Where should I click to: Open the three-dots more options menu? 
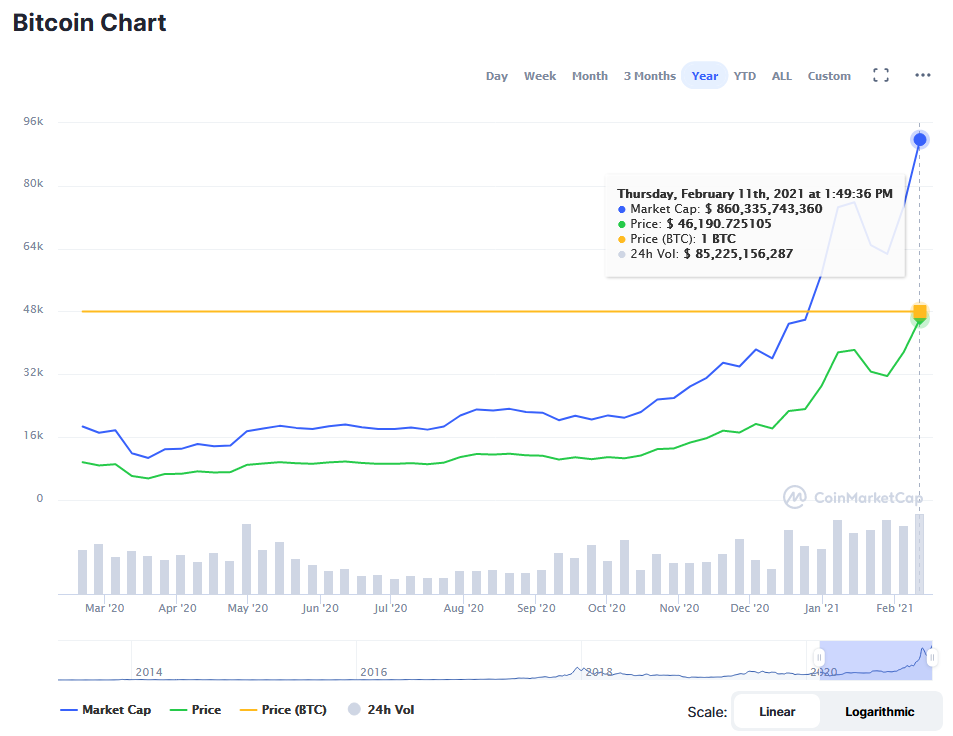tap(922, 76)
